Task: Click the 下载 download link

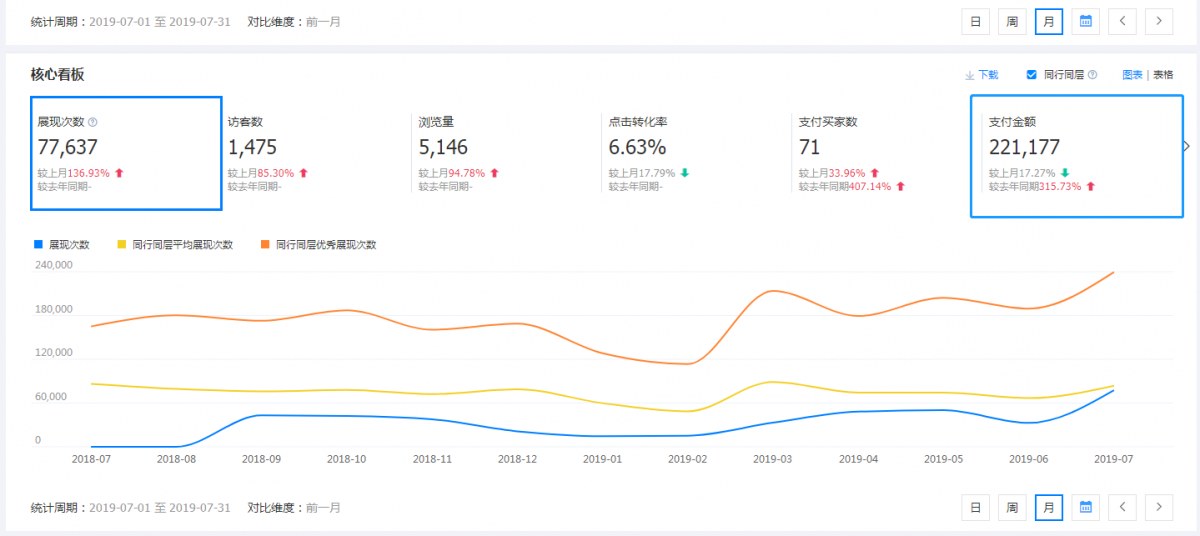Action: click(981, 75)
